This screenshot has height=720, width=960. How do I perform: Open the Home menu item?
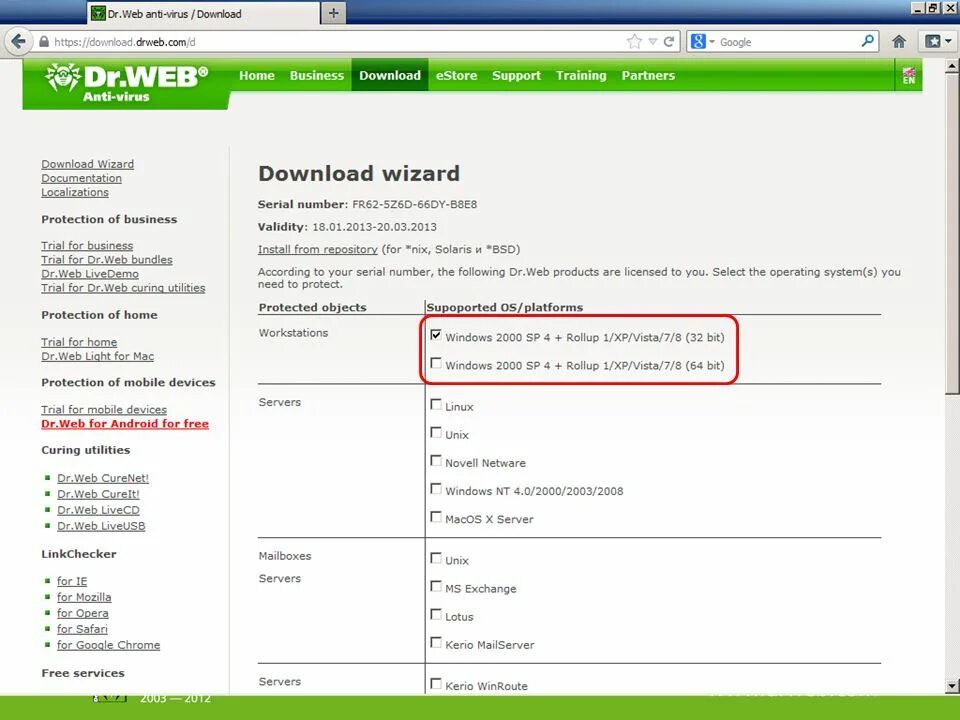[x=257, y=75]
